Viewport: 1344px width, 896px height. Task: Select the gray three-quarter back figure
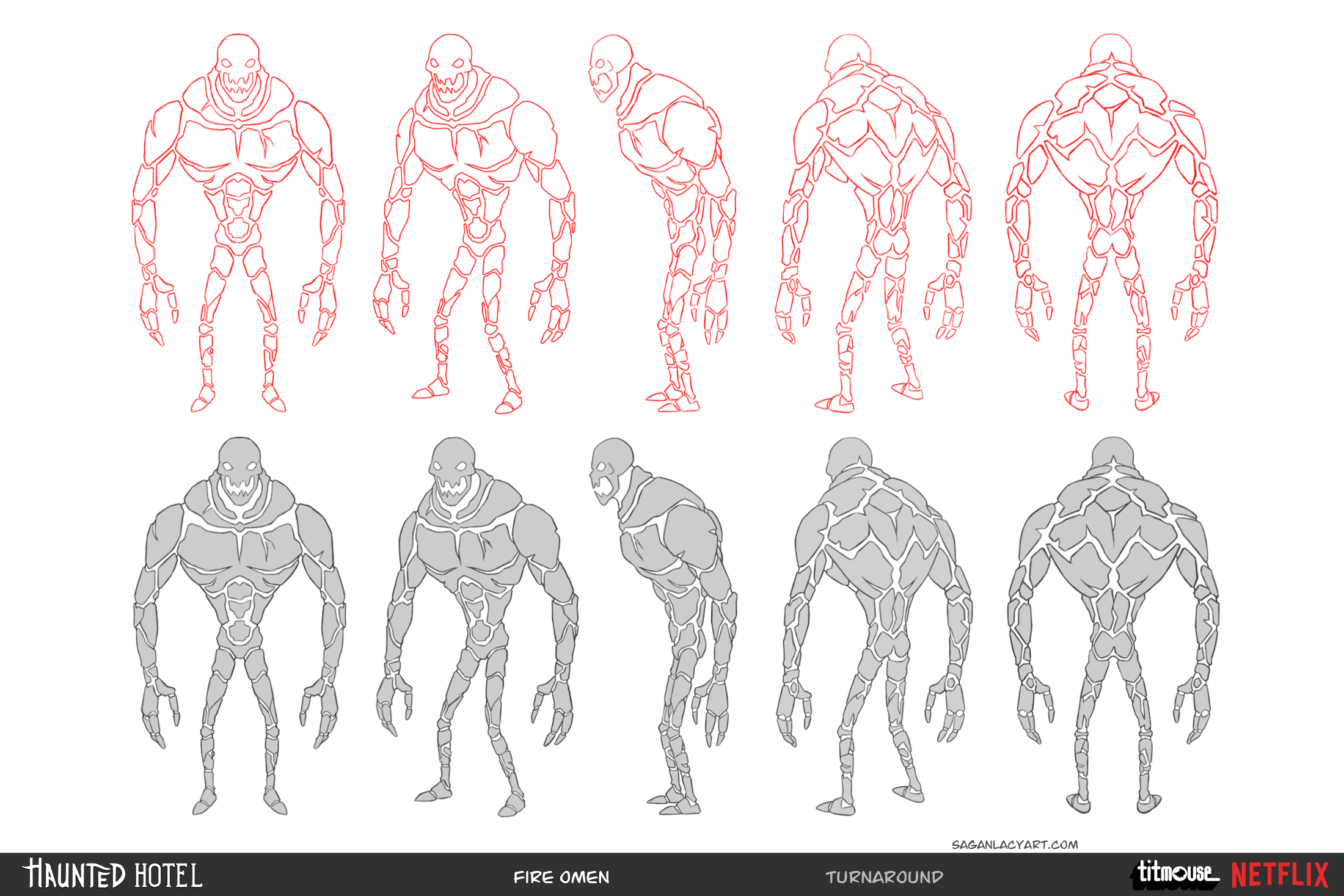(x=874, y=626)
